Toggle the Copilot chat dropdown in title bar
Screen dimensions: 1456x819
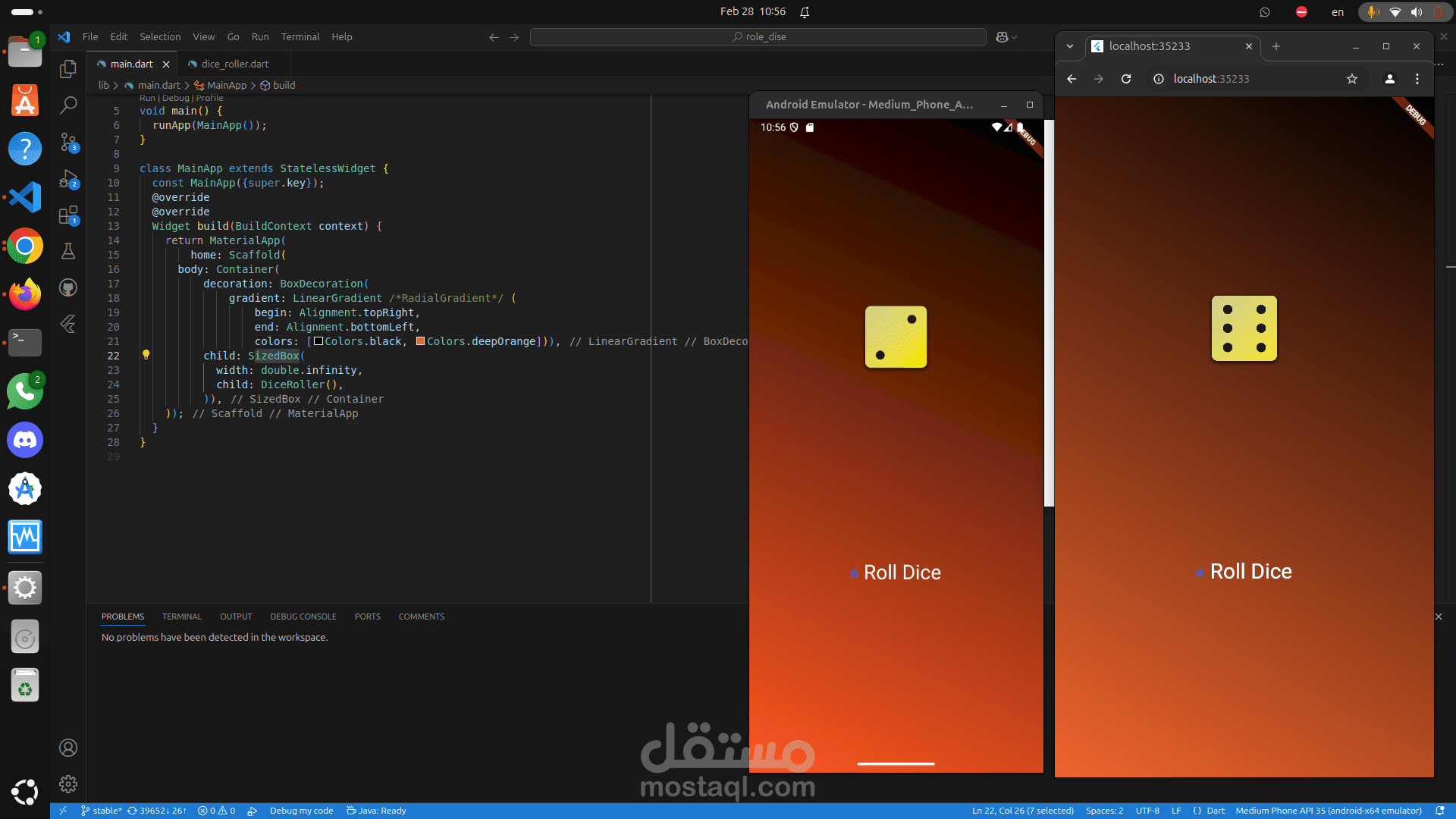1014,37
